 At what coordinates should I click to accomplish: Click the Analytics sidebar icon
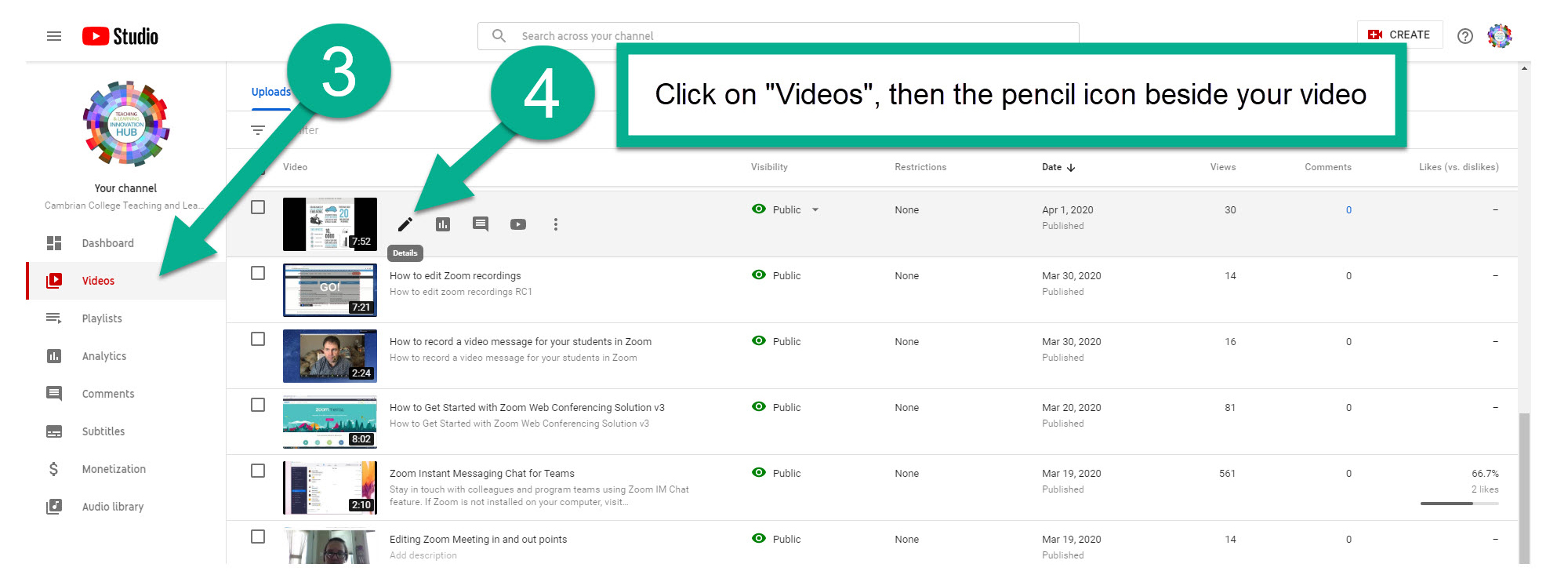(54, 356)
